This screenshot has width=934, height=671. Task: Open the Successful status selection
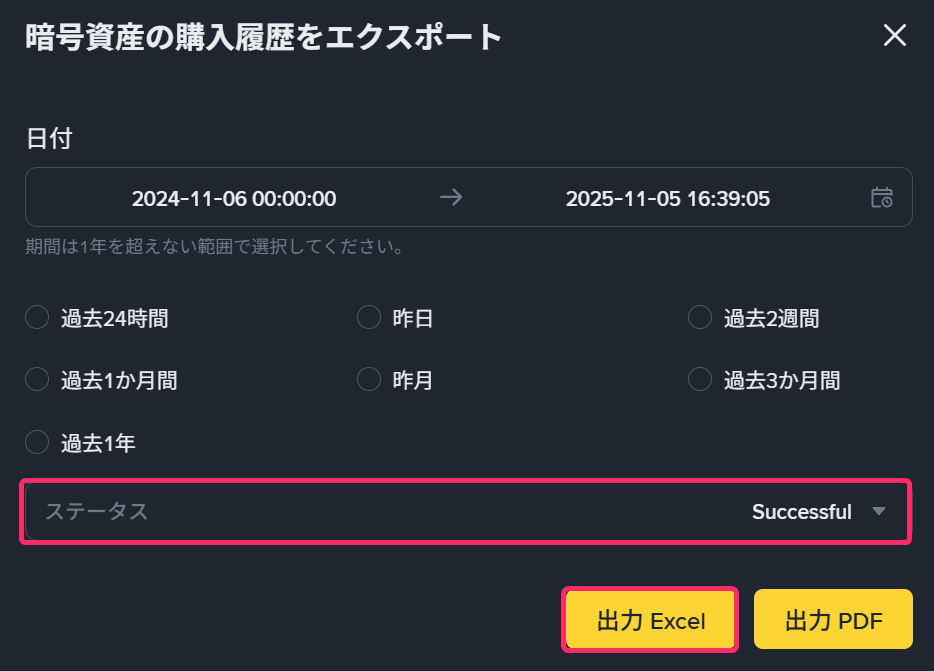tap(801, 512)
